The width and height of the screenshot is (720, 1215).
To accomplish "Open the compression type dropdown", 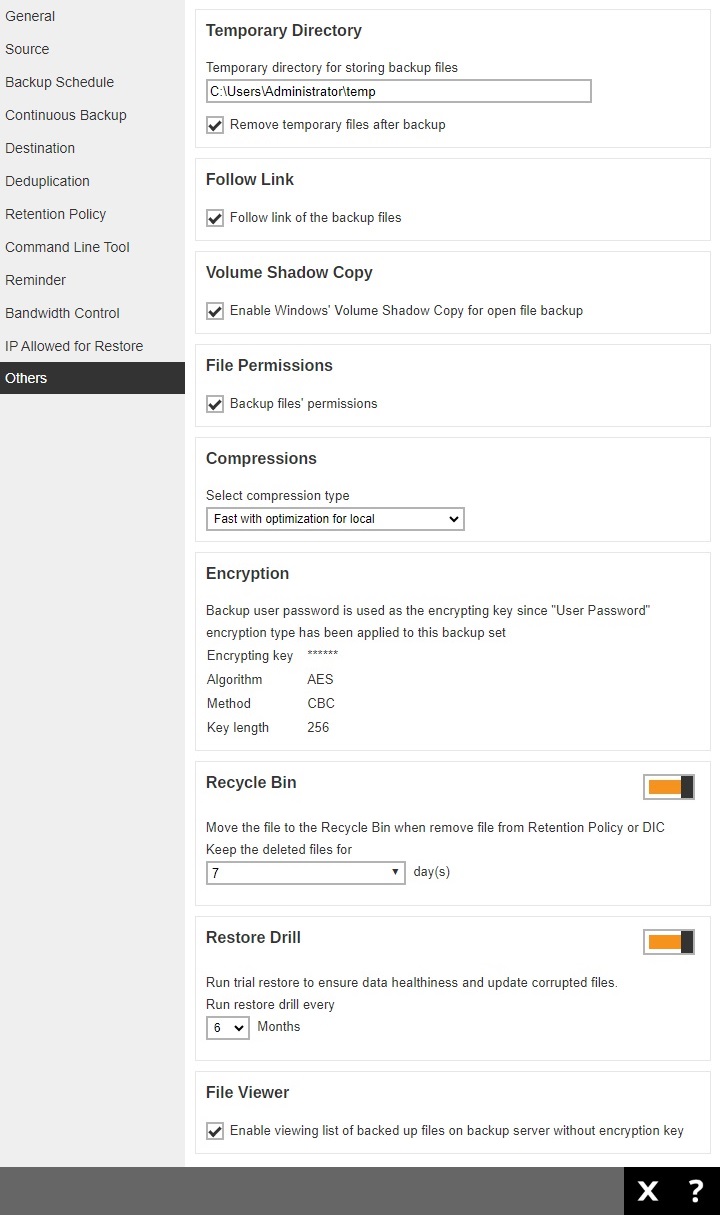I will point(335,519).
